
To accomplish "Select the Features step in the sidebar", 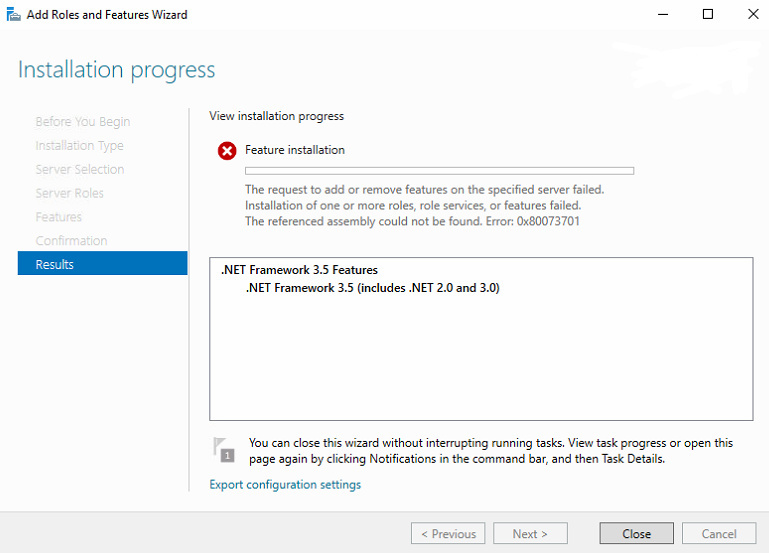I will click(x=58, y=217).
